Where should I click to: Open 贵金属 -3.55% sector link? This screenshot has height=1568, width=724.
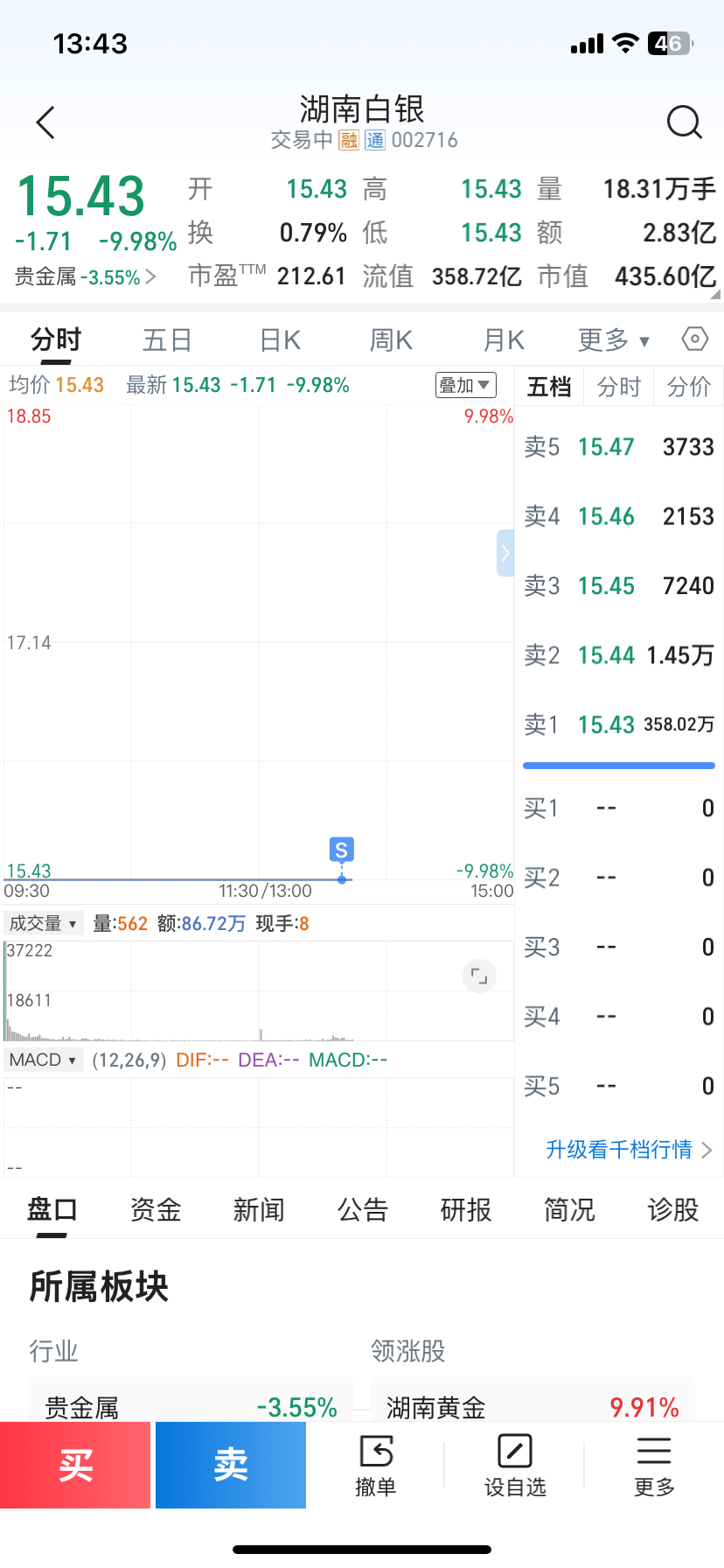pyautogui.click(x=86, y=277)
